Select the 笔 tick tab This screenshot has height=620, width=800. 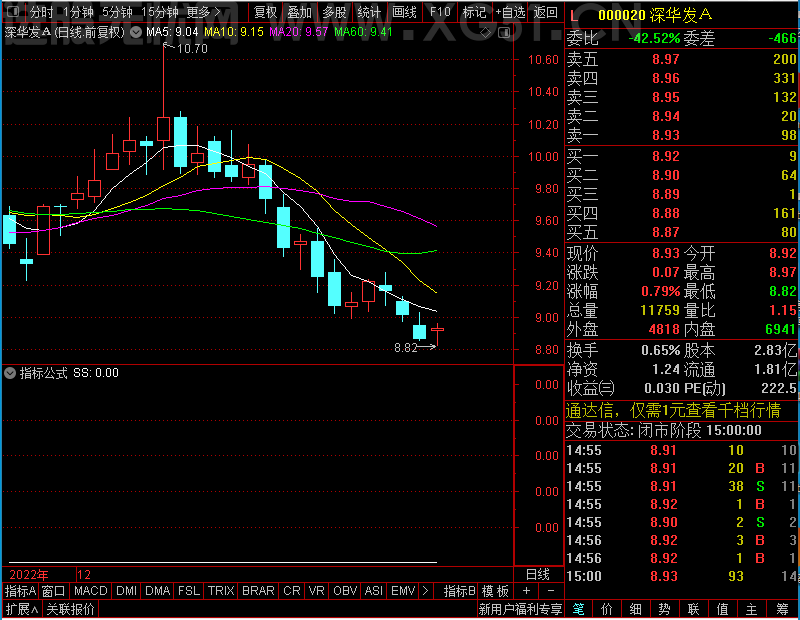pyautogui.click(x=578, y=609)
